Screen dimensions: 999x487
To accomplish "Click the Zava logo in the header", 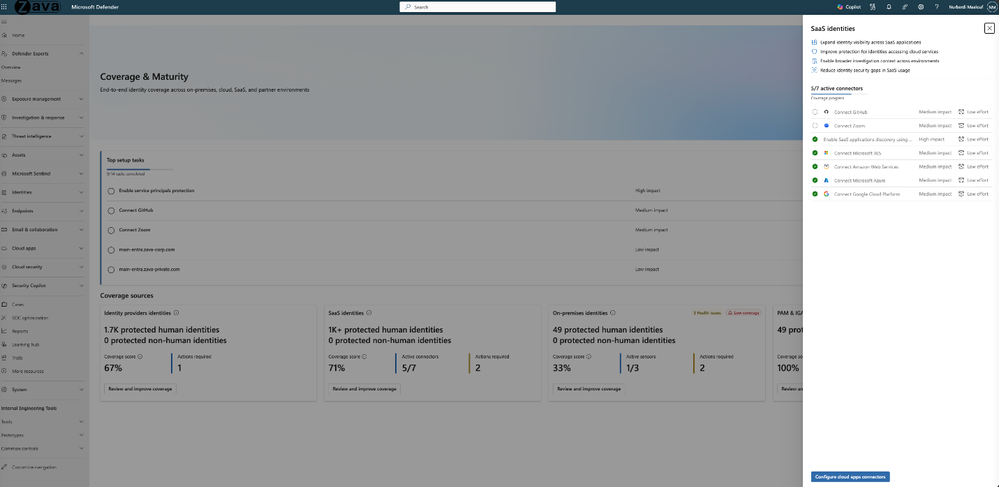I will (37, 7).
